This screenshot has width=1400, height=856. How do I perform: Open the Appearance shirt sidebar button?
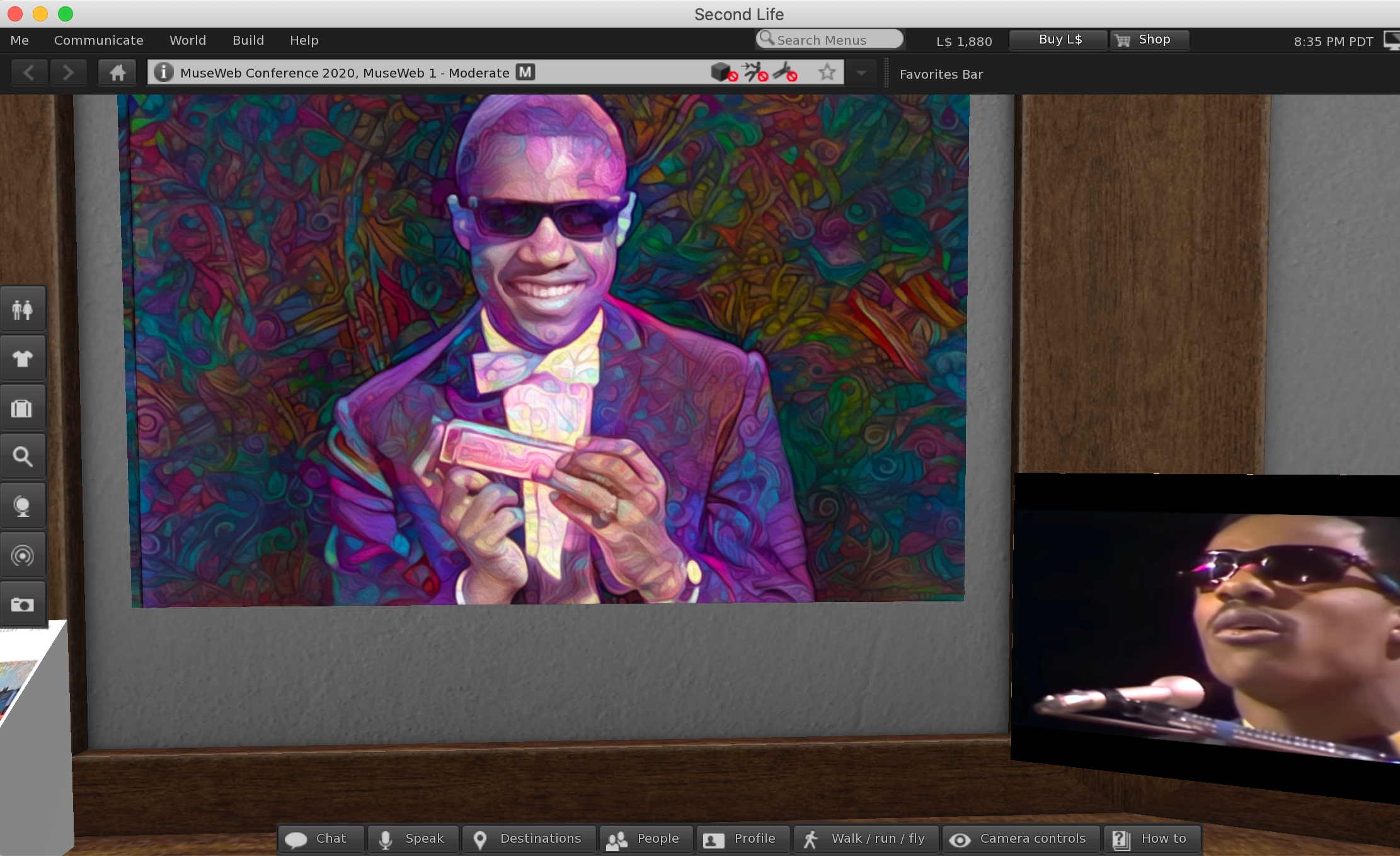[23, 358]
